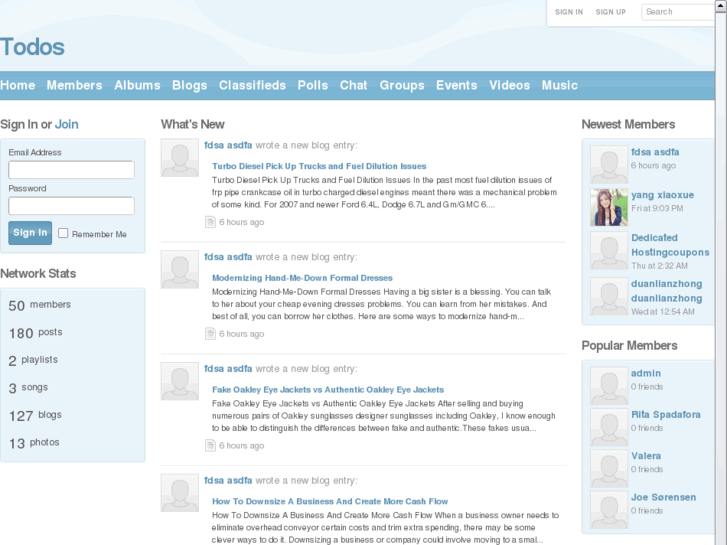
Task: Open Fake Oakley Eye Jackets blog link
Action: (x=328, y=390)
